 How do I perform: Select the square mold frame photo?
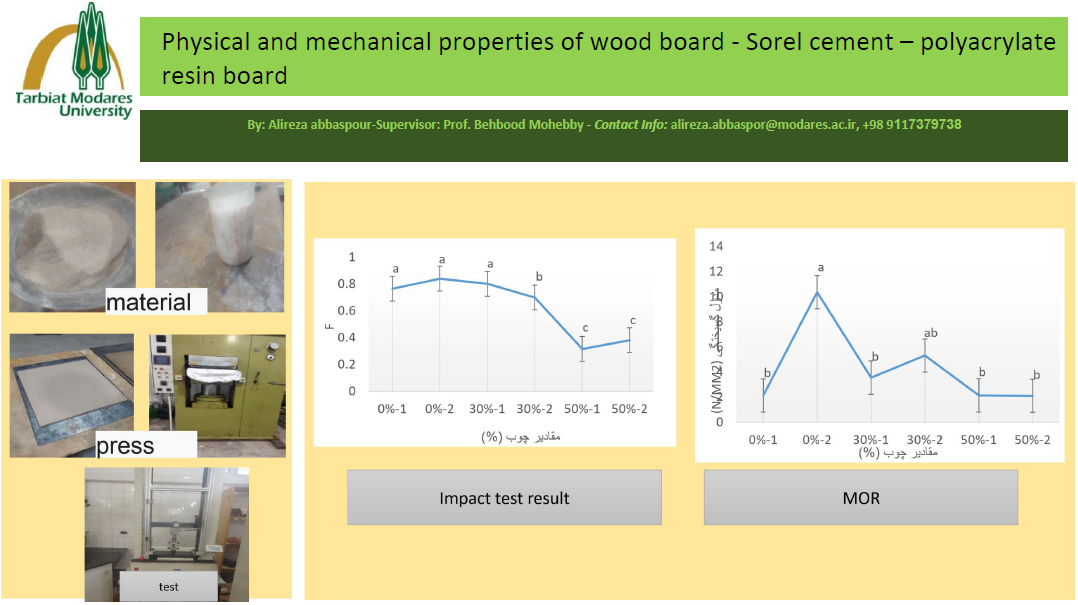[x=71, y=385]
